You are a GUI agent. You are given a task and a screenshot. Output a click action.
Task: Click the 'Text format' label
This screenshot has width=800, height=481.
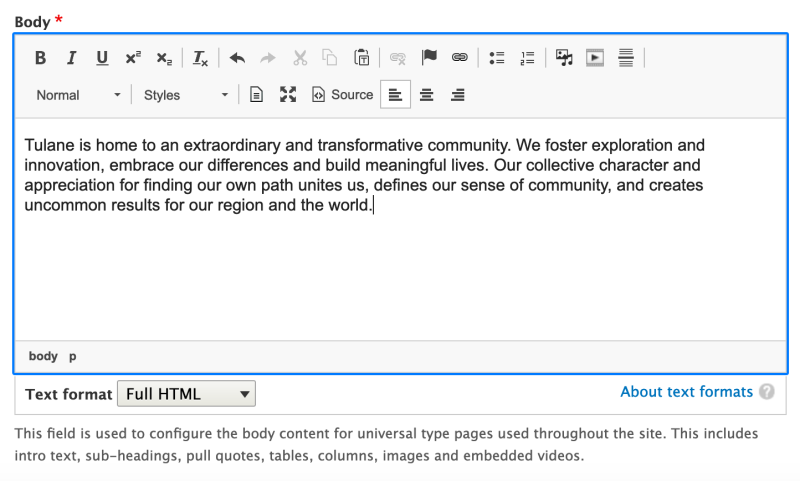pyautogui.click(x=68, y=394)
